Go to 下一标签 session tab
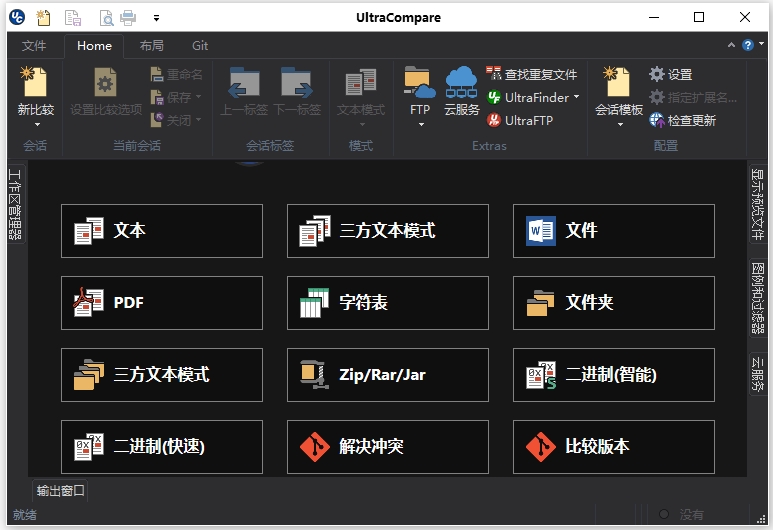This screenshot has width=773, height=530. tap(297, 92)
